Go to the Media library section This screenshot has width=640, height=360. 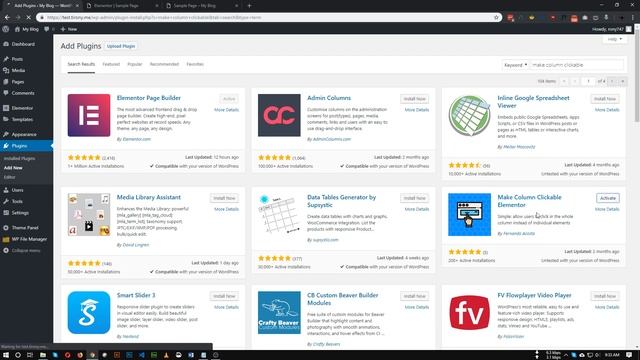click(18, 70)
